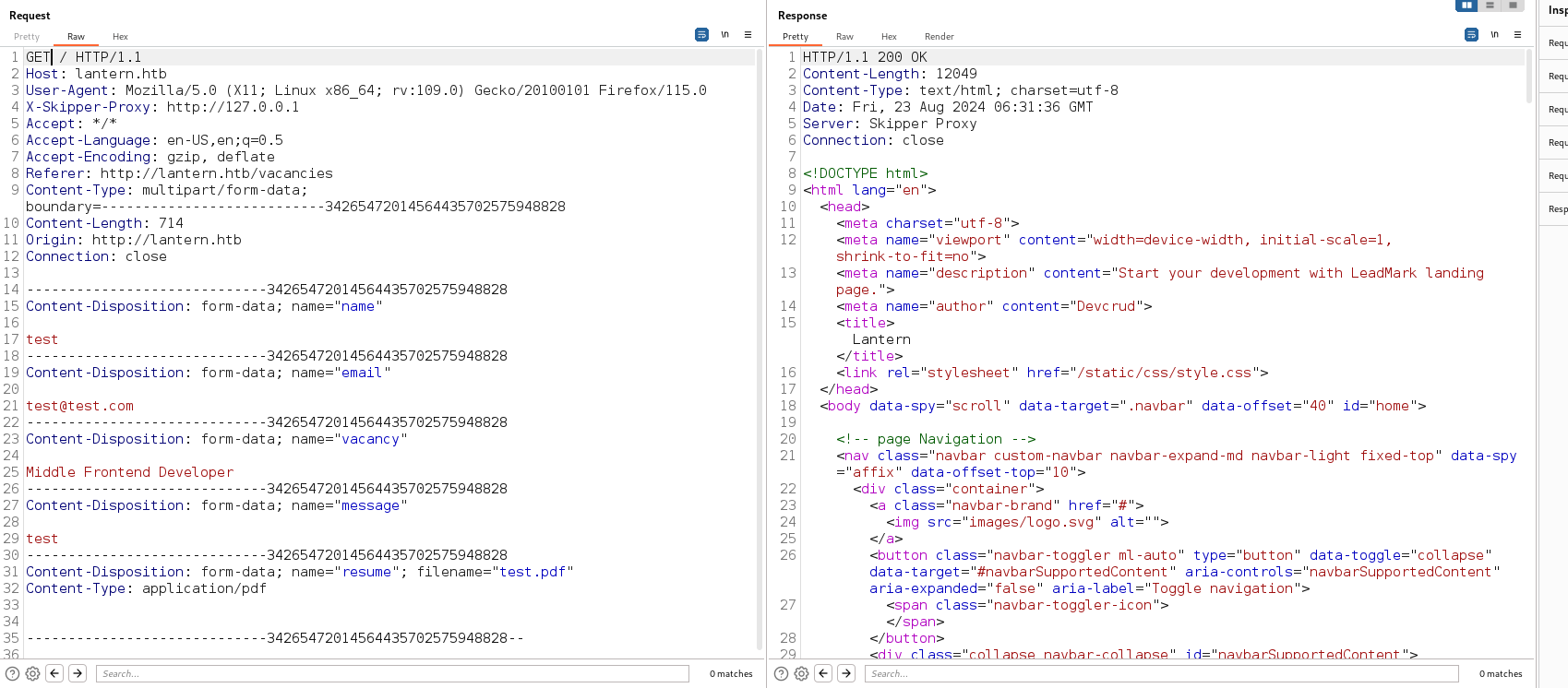
Task: Click the test@test.com email value
Action: click(79, 406)
